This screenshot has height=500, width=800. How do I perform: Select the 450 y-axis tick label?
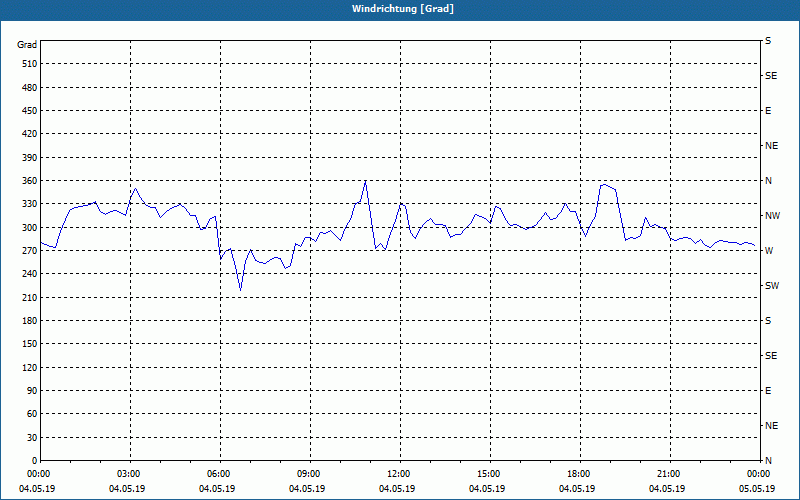coord(30,111)
